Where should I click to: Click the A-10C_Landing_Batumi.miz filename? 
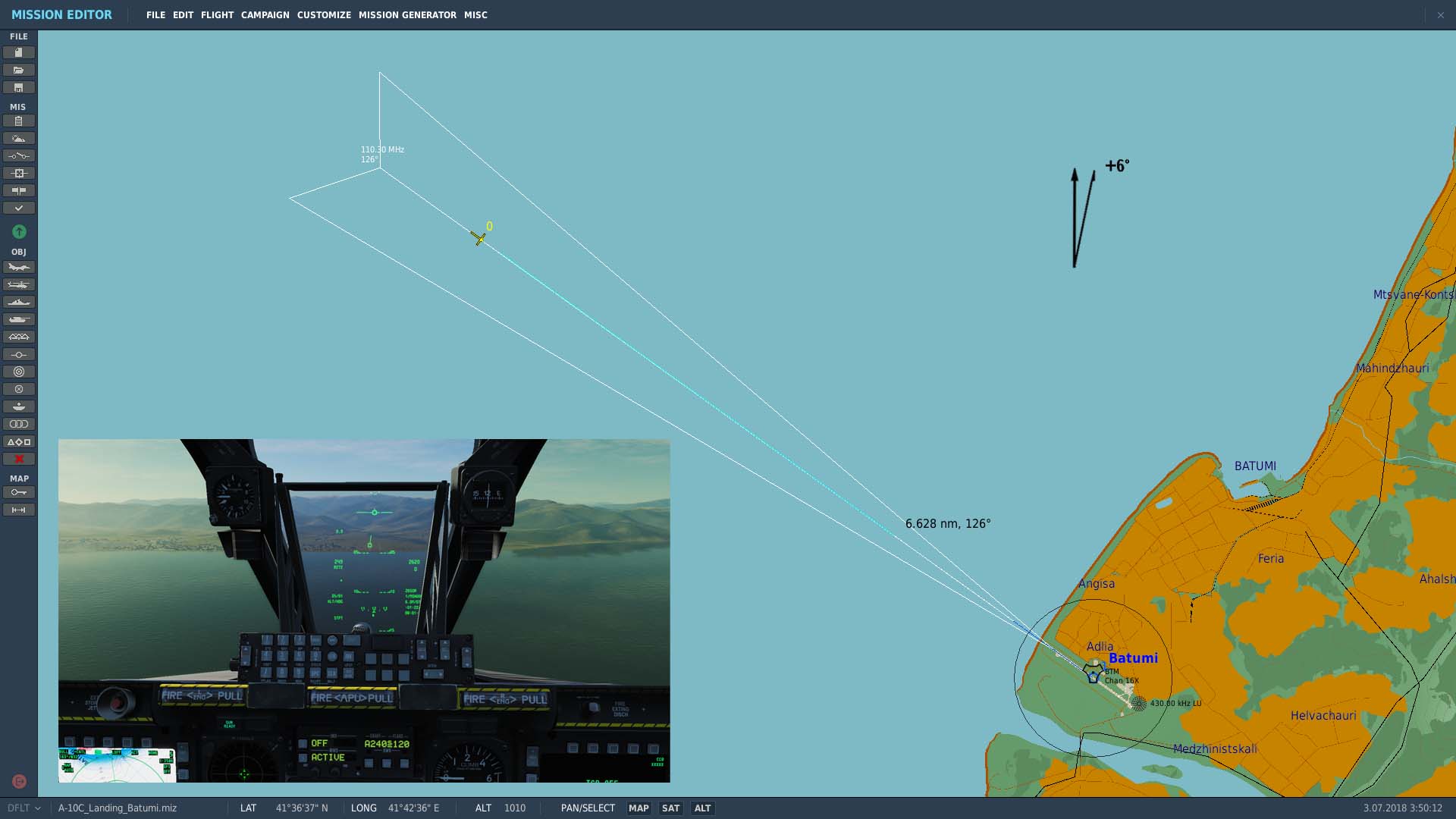pyautogui.click(x=118, y=808)
